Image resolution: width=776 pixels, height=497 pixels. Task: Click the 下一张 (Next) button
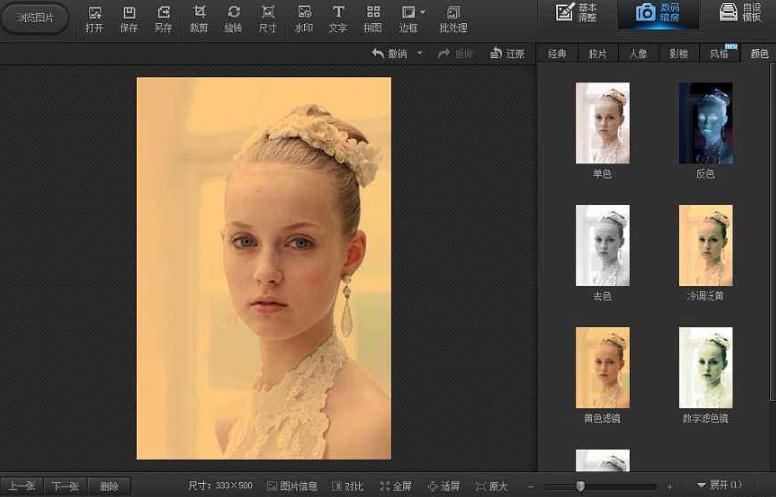(x=65, y=486)
